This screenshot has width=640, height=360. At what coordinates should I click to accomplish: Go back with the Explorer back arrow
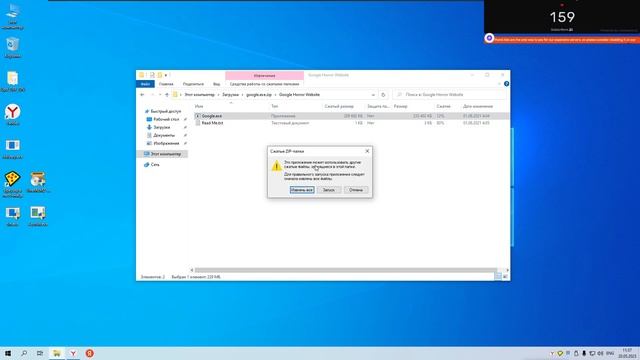point(142,95)
